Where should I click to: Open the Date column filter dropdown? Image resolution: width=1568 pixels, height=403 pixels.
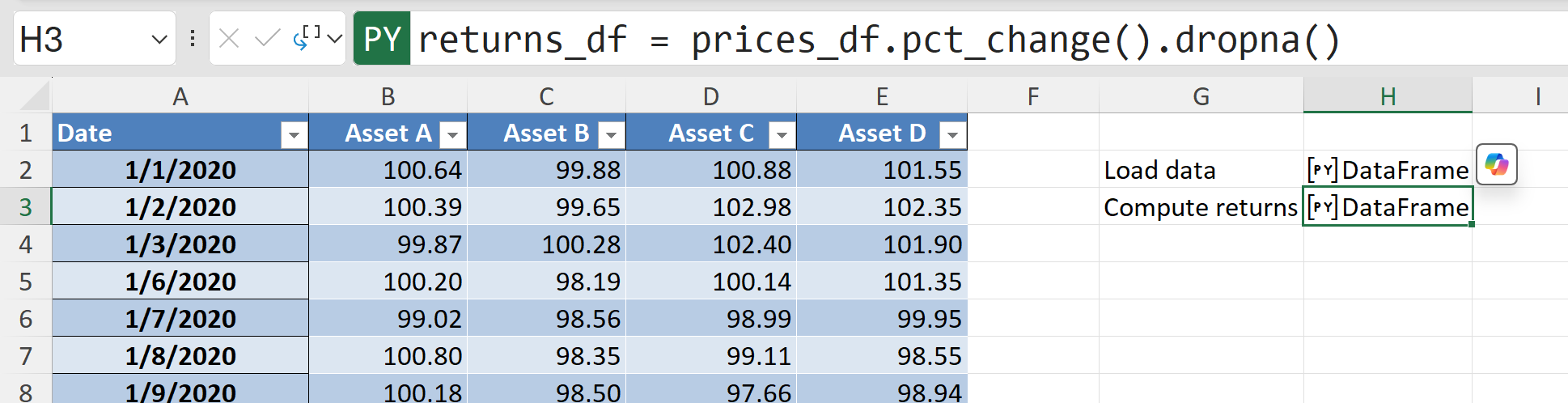pos(294,134)
